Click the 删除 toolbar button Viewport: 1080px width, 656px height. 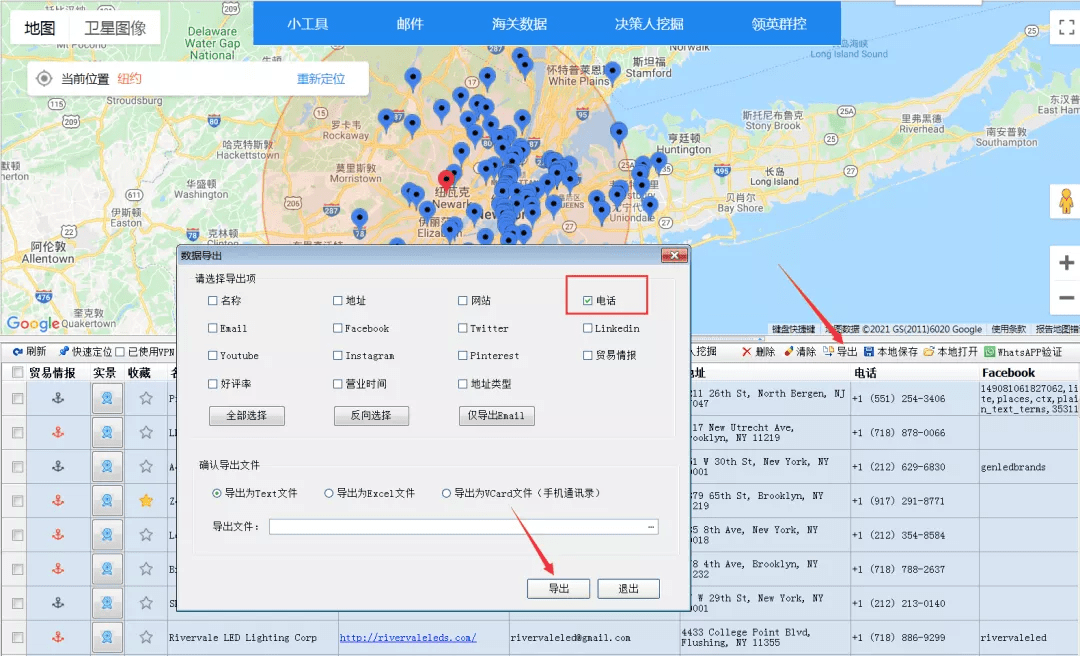(x=758, y=351)
